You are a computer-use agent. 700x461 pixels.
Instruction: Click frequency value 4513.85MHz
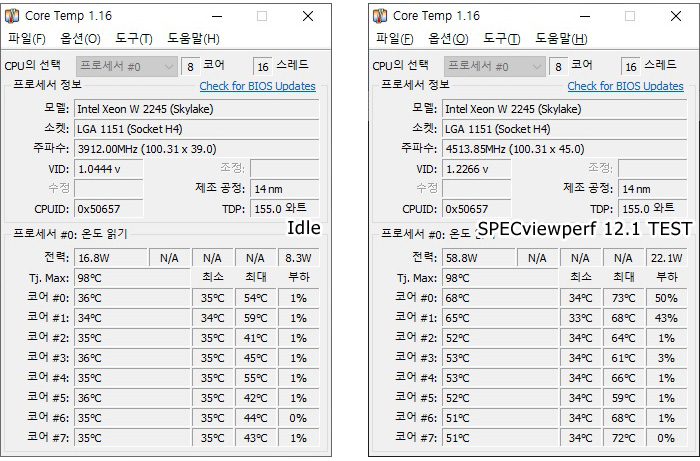564,149
